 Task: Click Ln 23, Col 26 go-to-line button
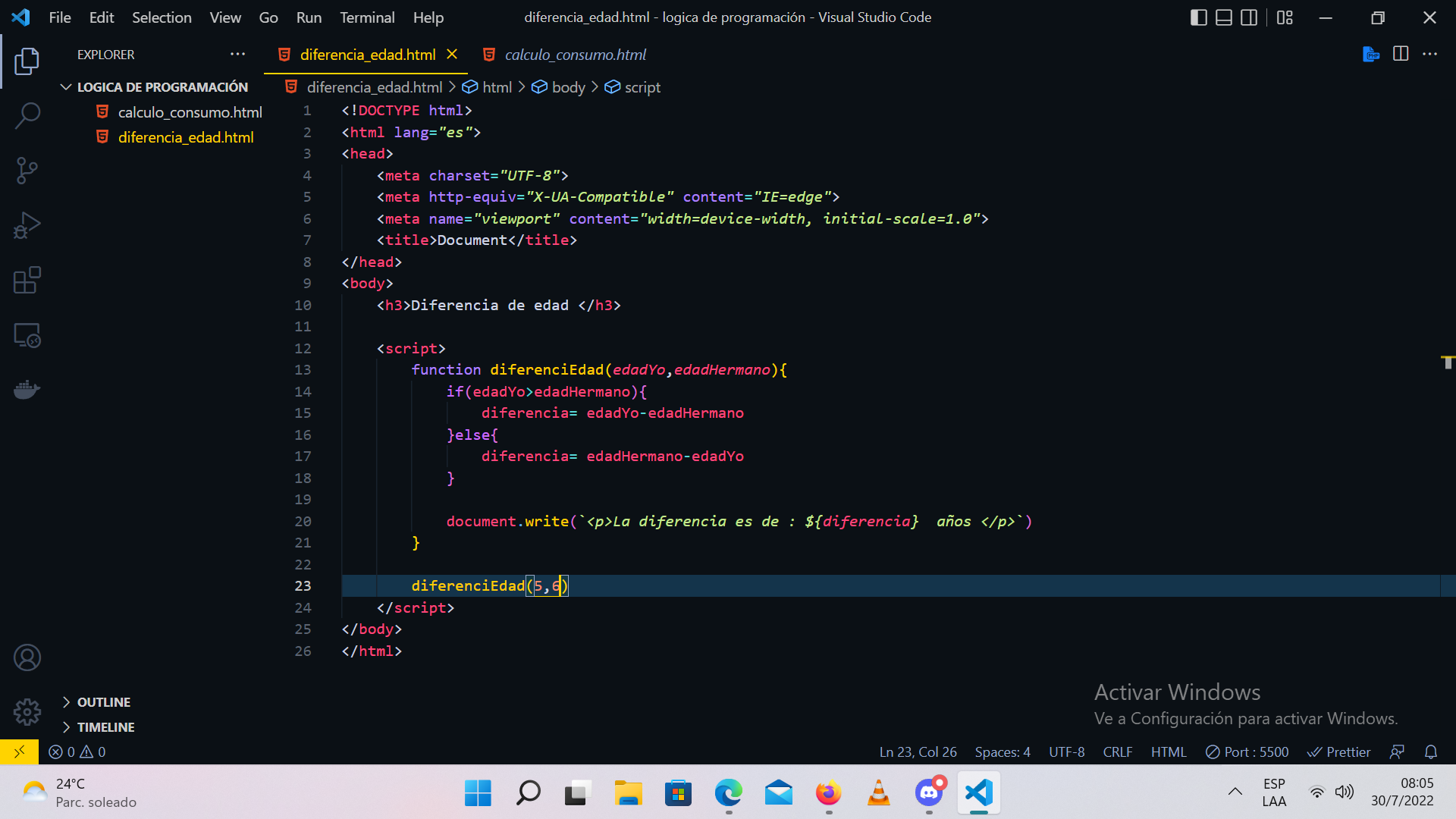coord(918,752)
